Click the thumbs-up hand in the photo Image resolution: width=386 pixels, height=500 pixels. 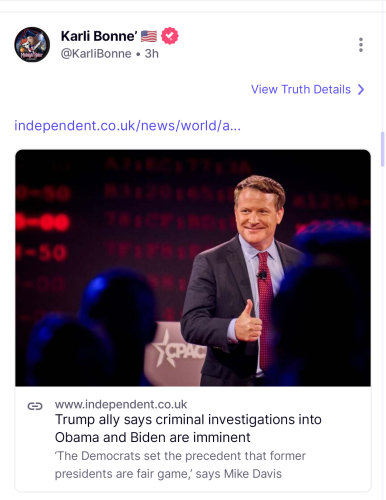point(248,321)
